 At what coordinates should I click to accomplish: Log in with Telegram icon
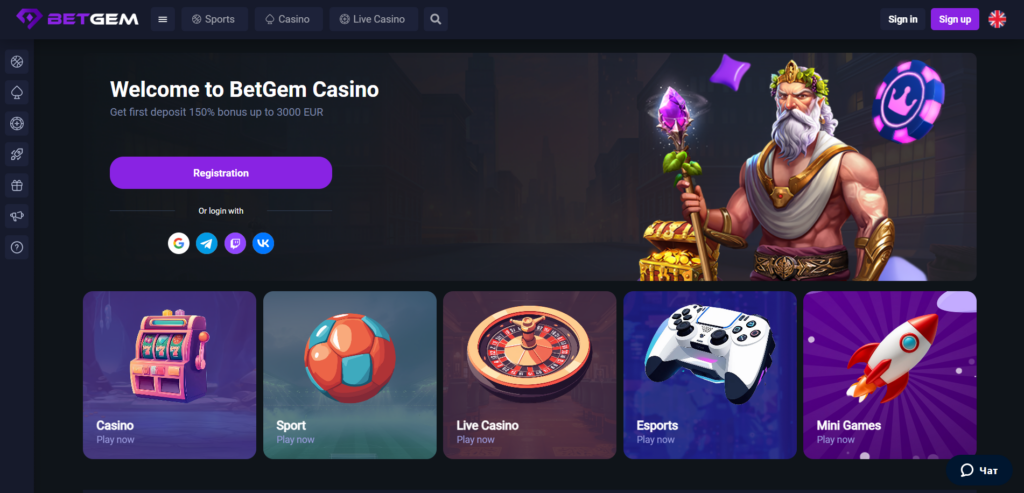coord(207,243)
